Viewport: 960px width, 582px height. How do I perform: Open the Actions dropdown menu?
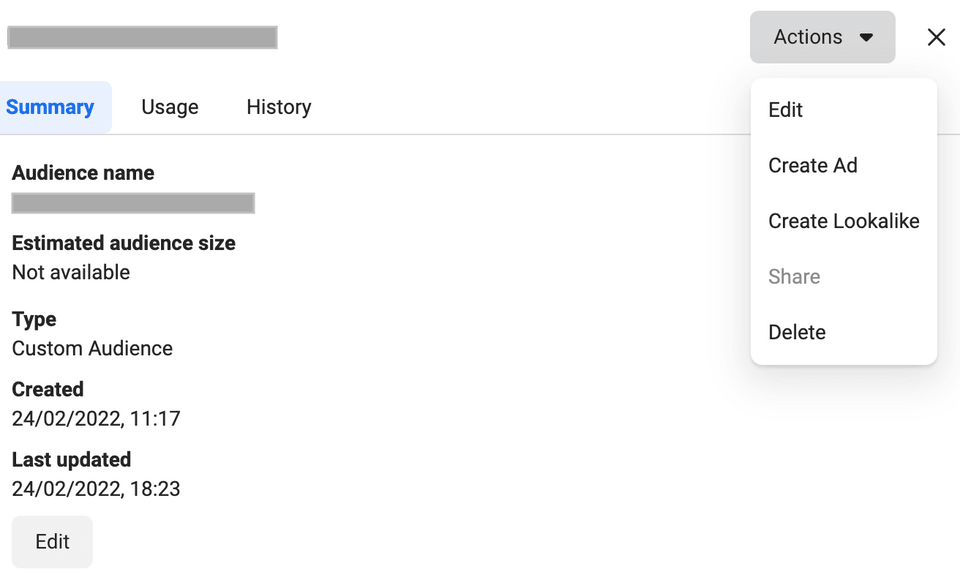810,36
